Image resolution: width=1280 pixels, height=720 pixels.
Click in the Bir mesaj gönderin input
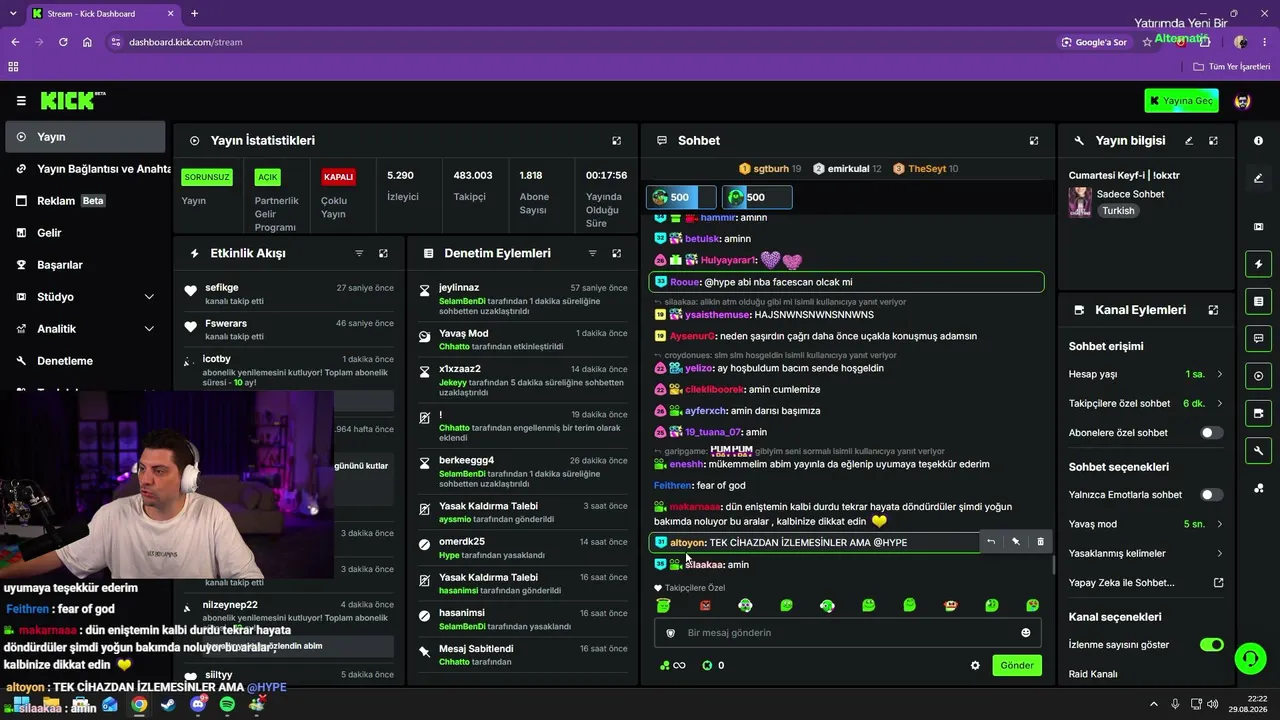[848, 633]
